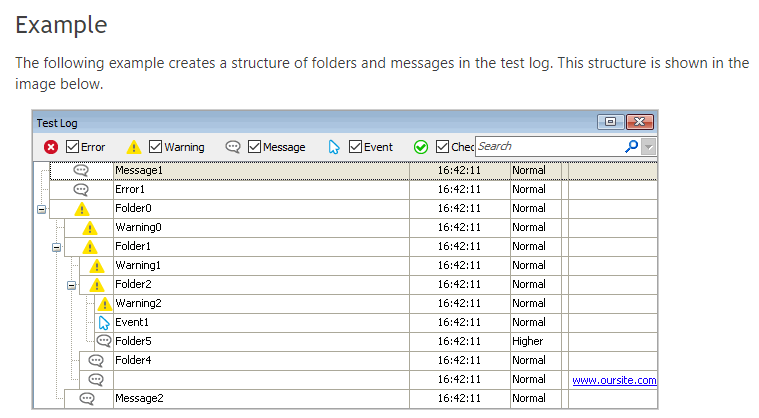The width and height of the screenshot is (759, 418).
Task: Click the Message speech bubble filter icon
Action: 232,147
